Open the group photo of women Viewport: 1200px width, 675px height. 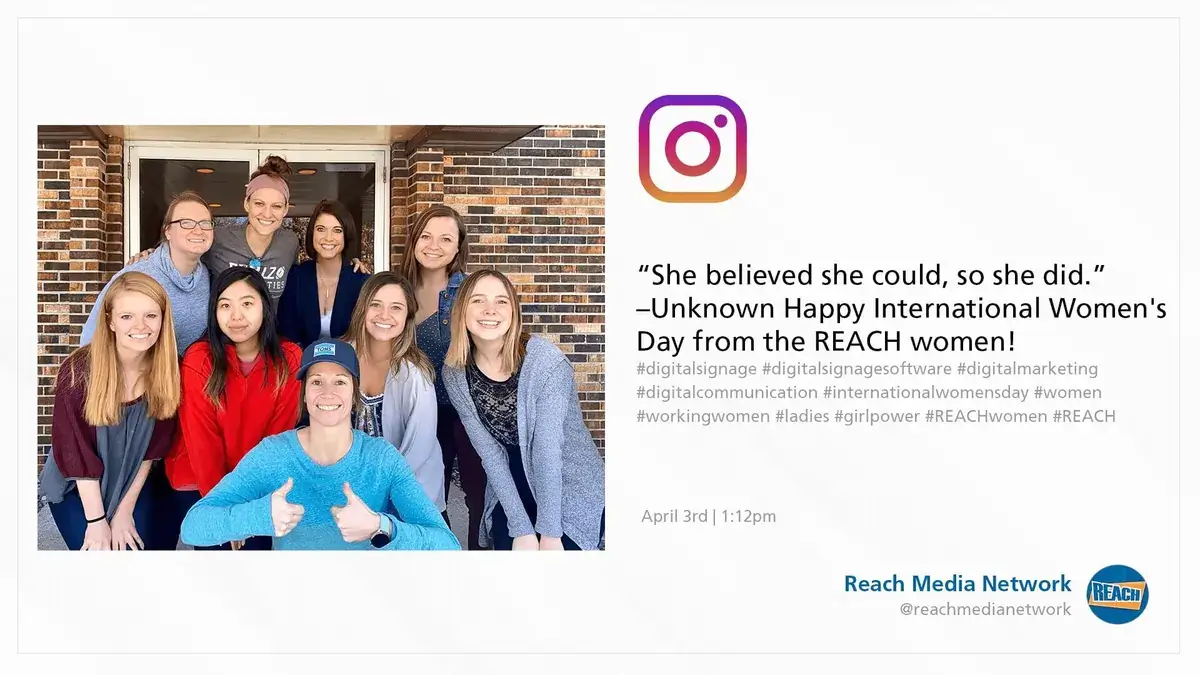coord(321,338)
